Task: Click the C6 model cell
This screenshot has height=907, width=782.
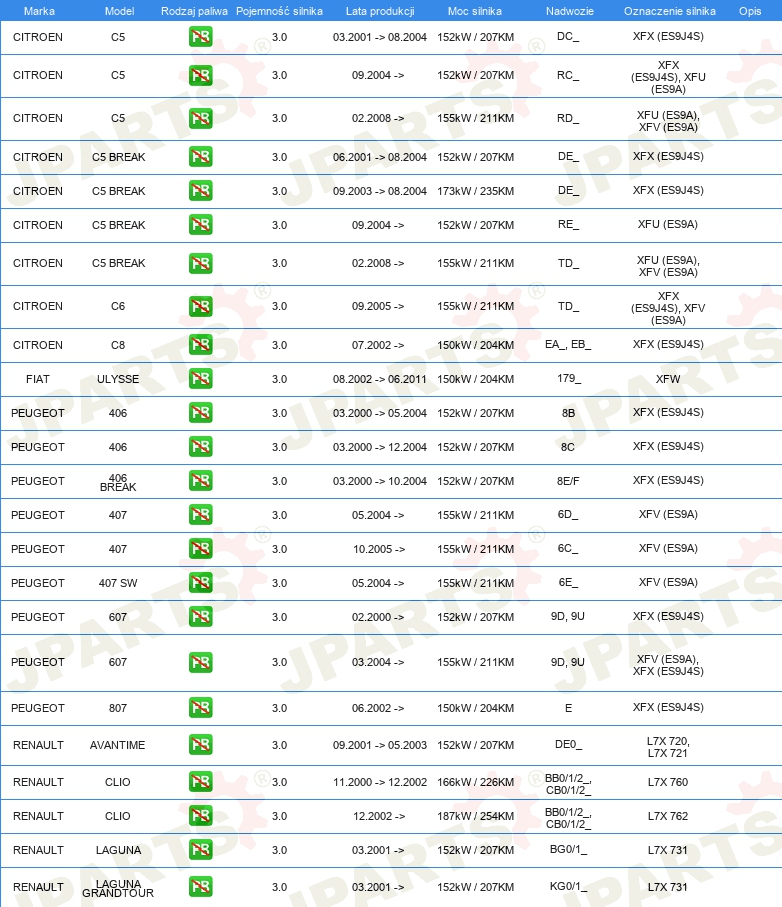Action: click(x=118, y=306)
